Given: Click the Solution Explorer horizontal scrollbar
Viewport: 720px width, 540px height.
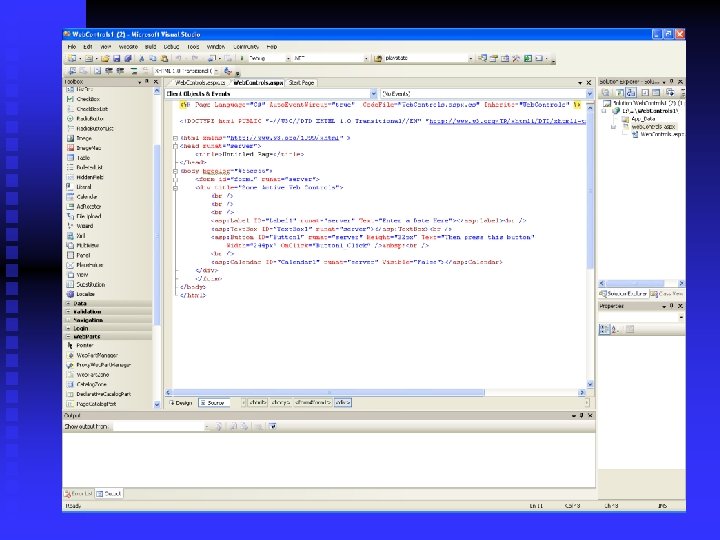Looking at the screenshot, I should pyautogui.click(x=641, y=283).
